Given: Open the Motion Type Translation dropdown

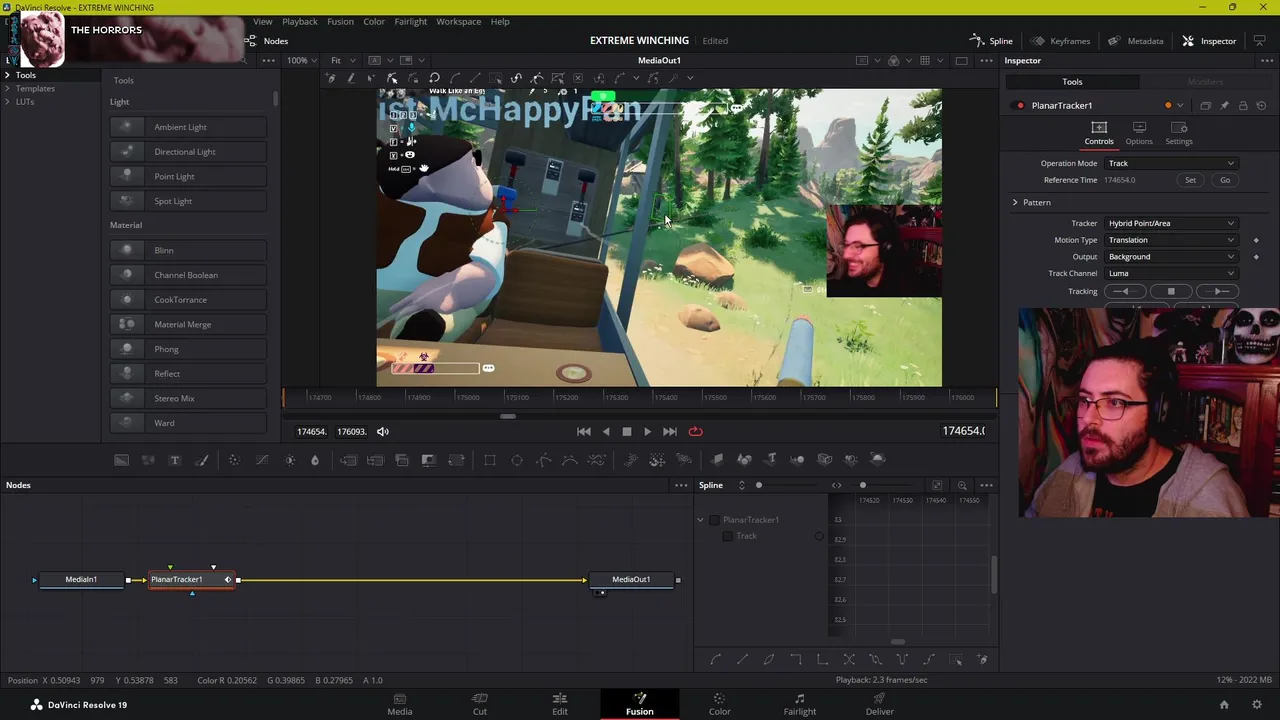Looking at the screenshot, I should 1170,240.
